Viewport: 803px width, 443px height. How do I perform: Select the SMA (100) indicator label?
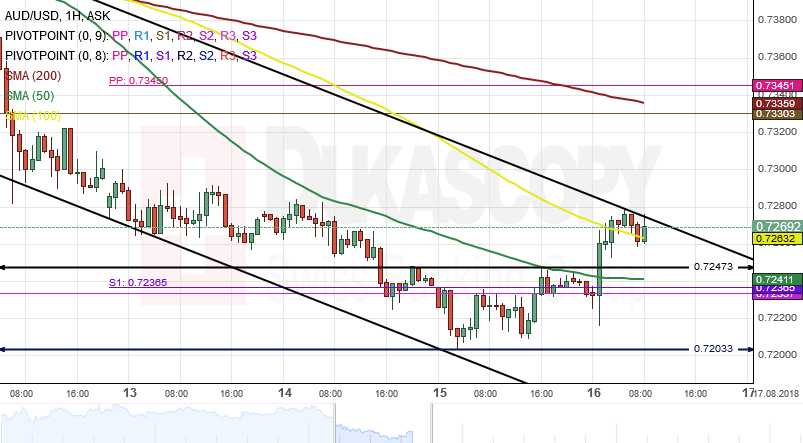pyautogui.click(x=33, y=116)
